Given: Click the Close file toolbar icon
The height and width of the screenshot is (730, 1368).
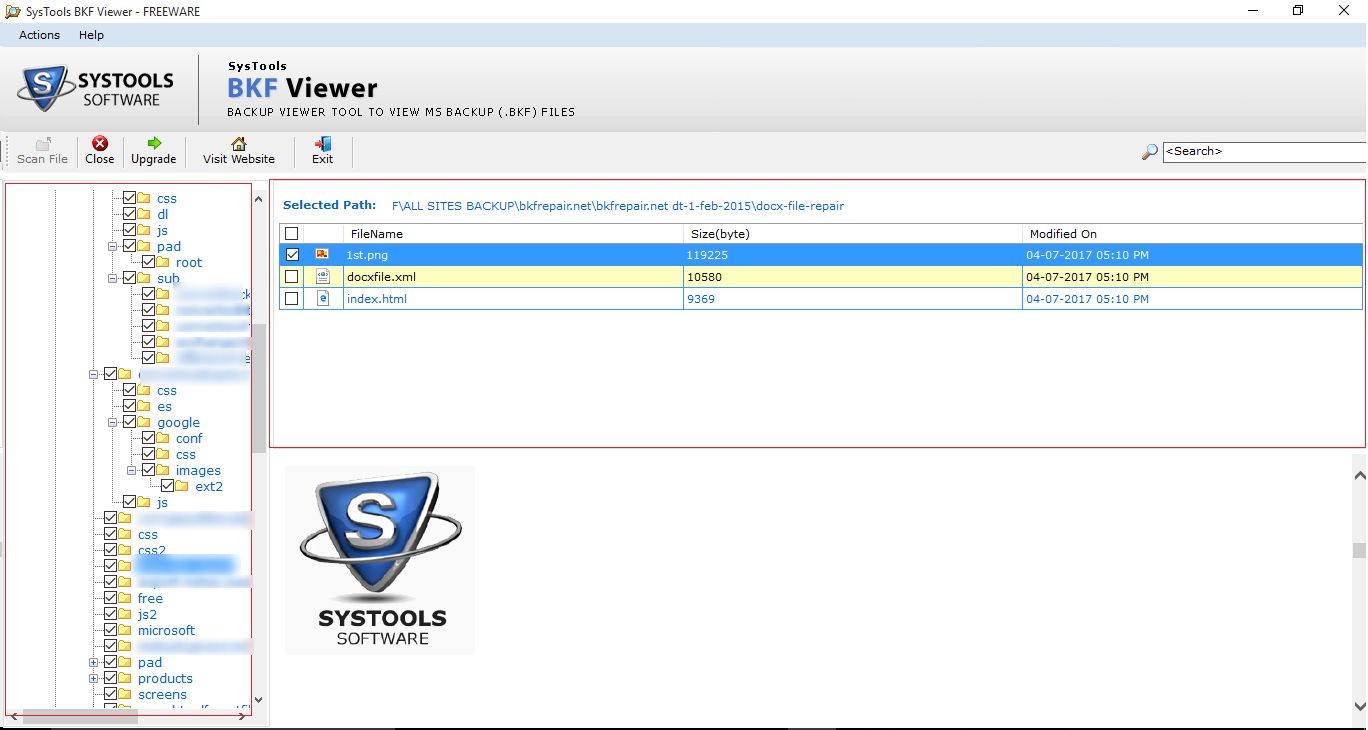Looking at the screenshot, I should pos(99,150).
